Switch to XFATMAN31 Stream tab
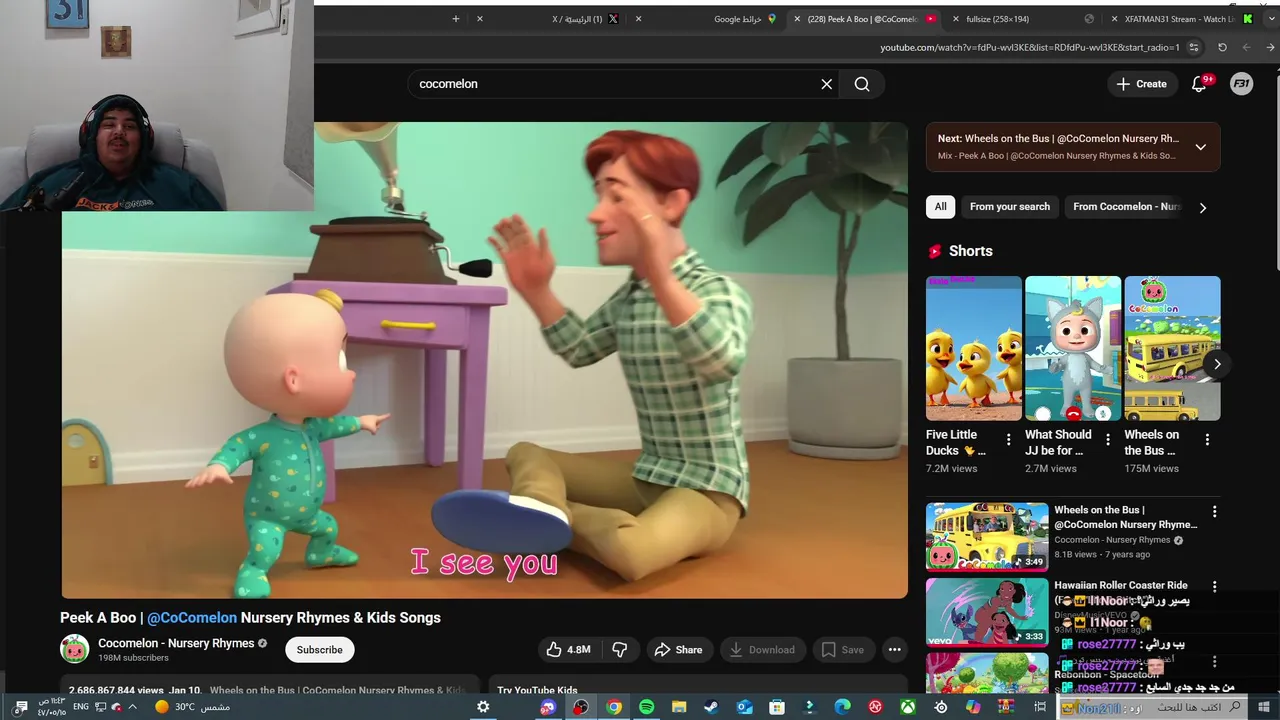This screenshot has width=1280, height=720. pyautogui.click(x=1180, y=19)
